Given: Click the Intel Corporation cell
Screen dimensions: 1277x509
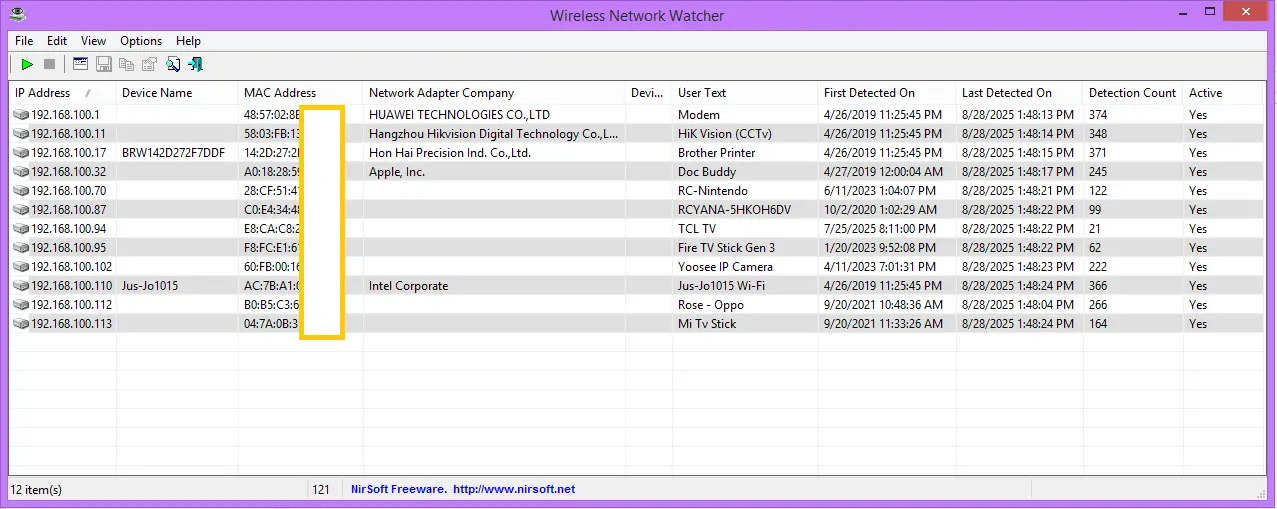Looking at the screenshot, I should point(409,286).
